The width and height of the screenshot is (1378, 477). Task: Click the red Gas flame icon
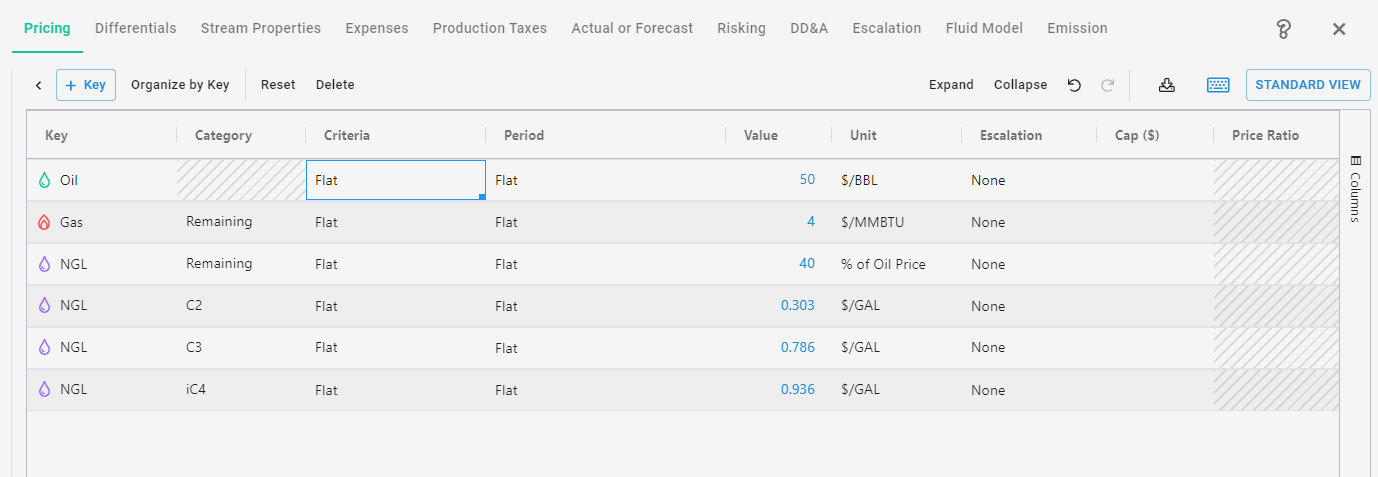pos(44,223)
